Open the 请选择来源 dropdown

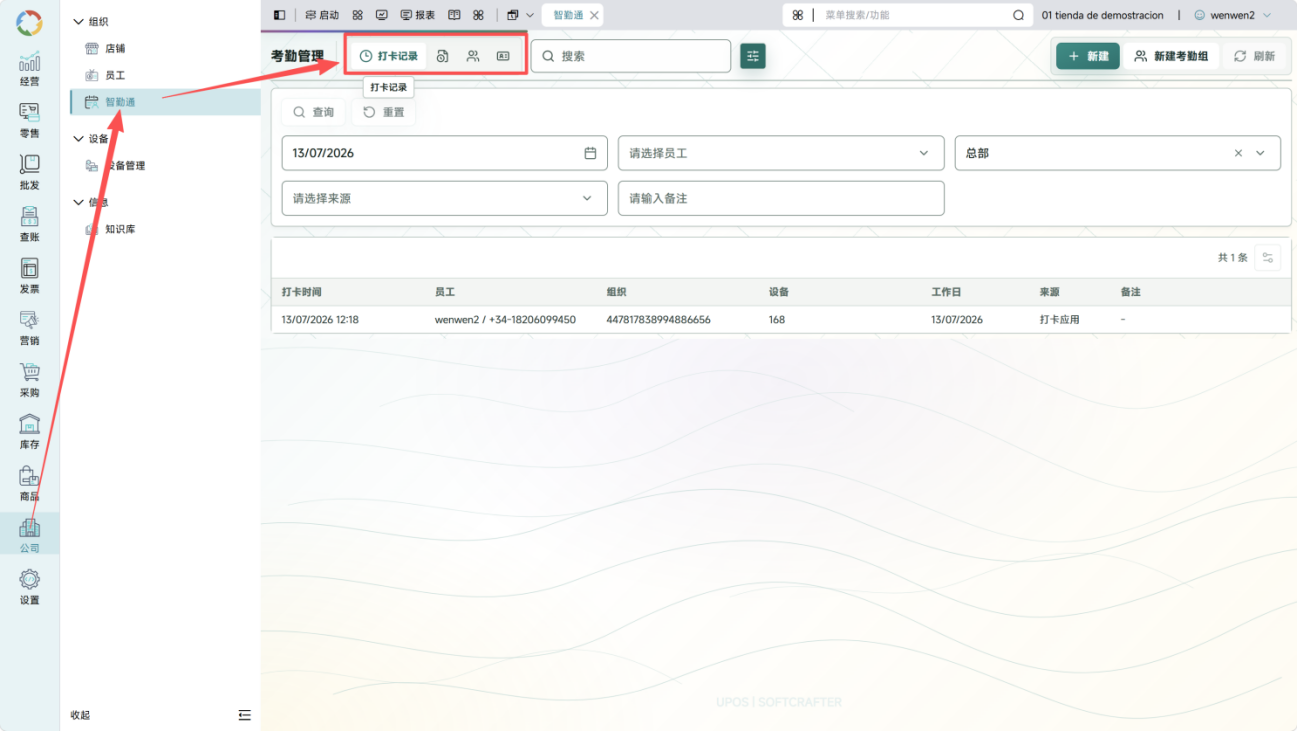[445, 198]
